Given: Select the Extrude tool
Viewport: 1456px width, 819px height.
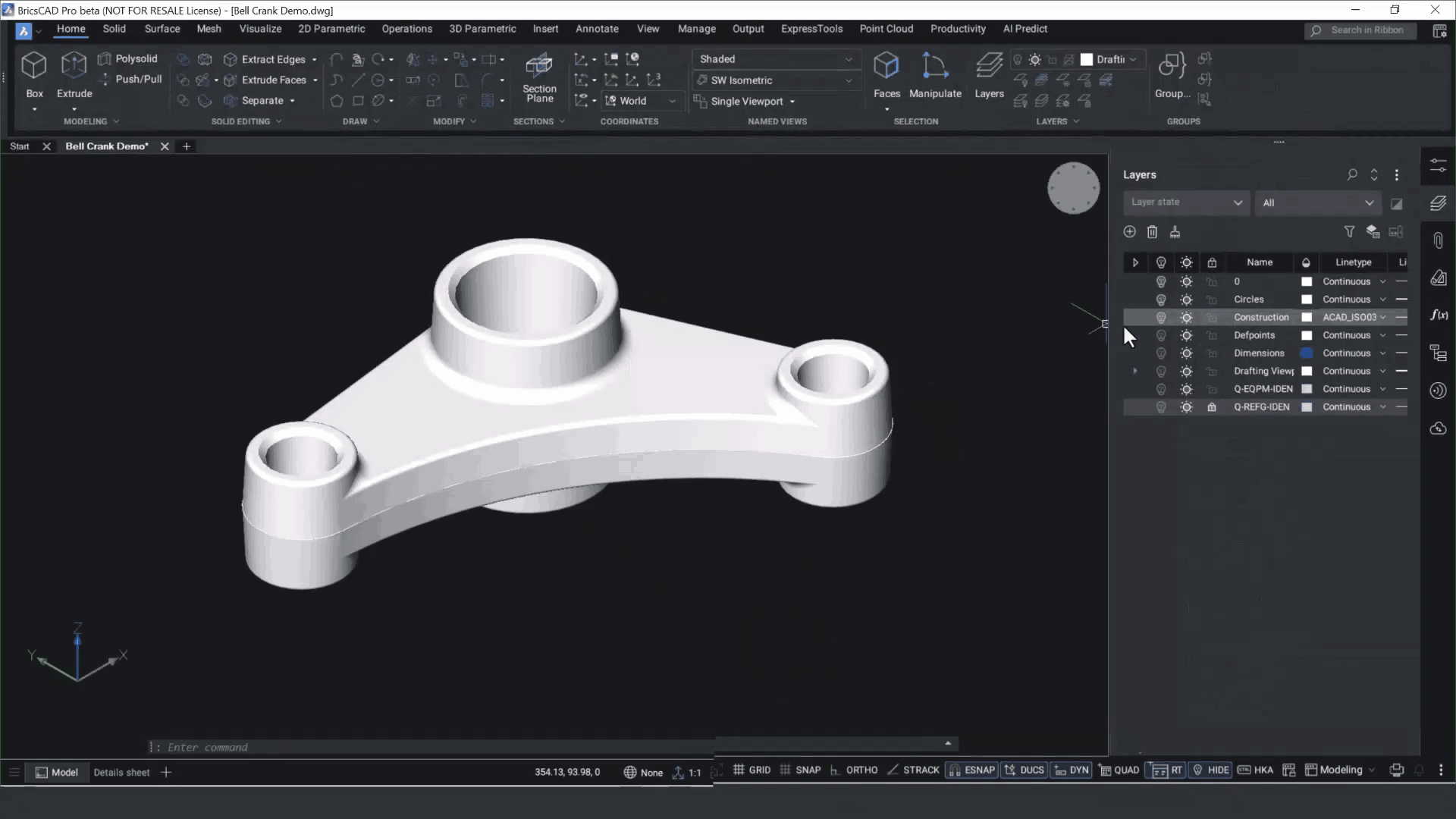Looking at the screenshot, I should tap(74, 75).
